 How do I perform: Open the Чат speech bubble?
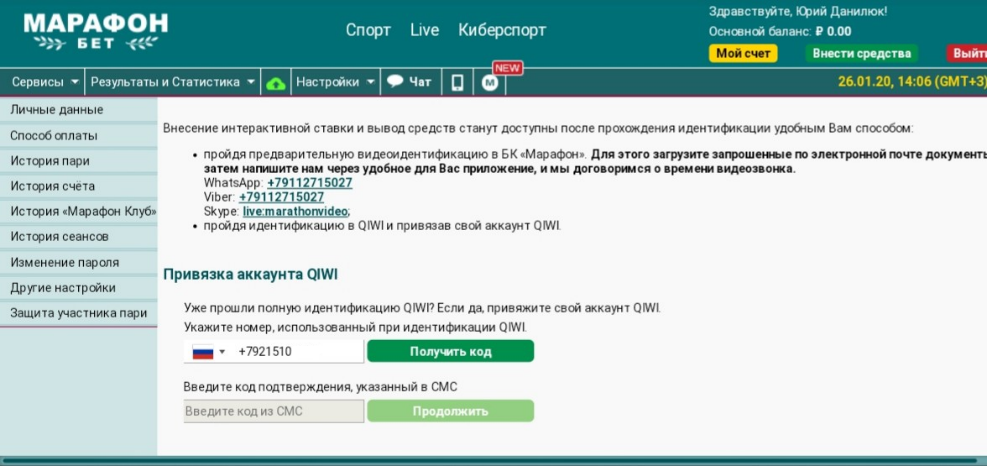coord(409,82)
